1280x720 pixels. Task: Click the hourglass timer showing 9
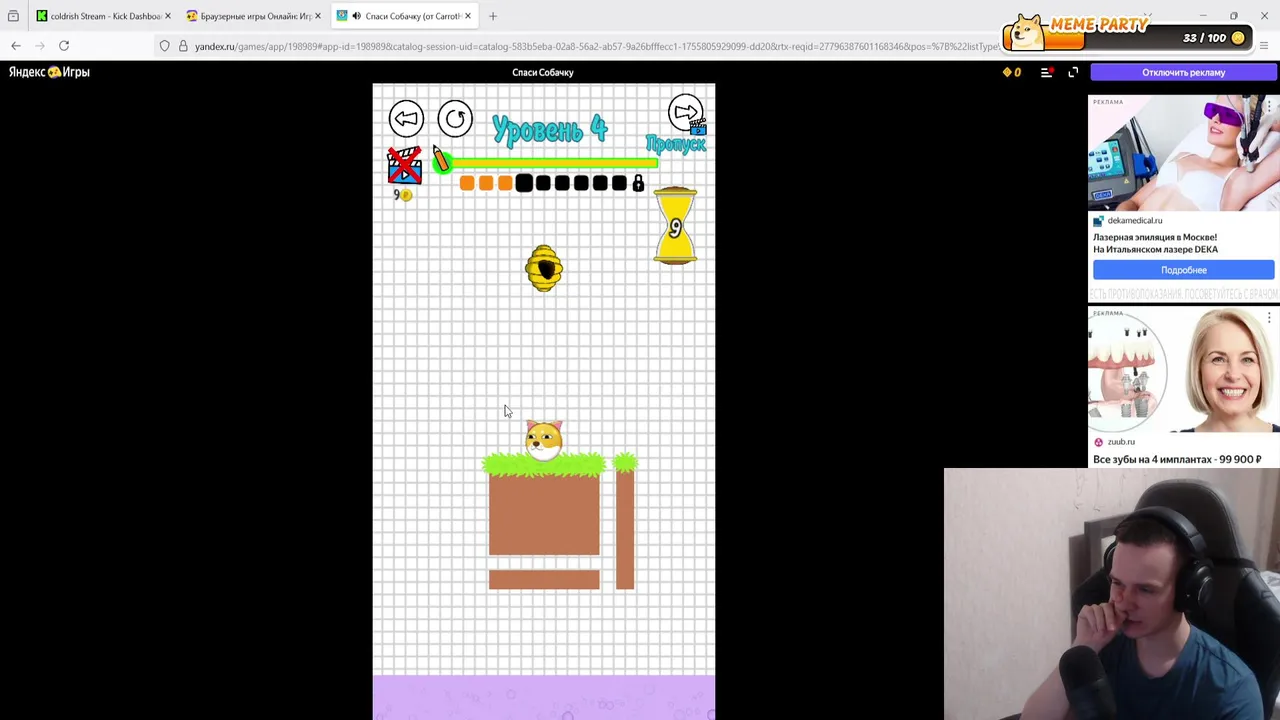(x=675, y=226)
